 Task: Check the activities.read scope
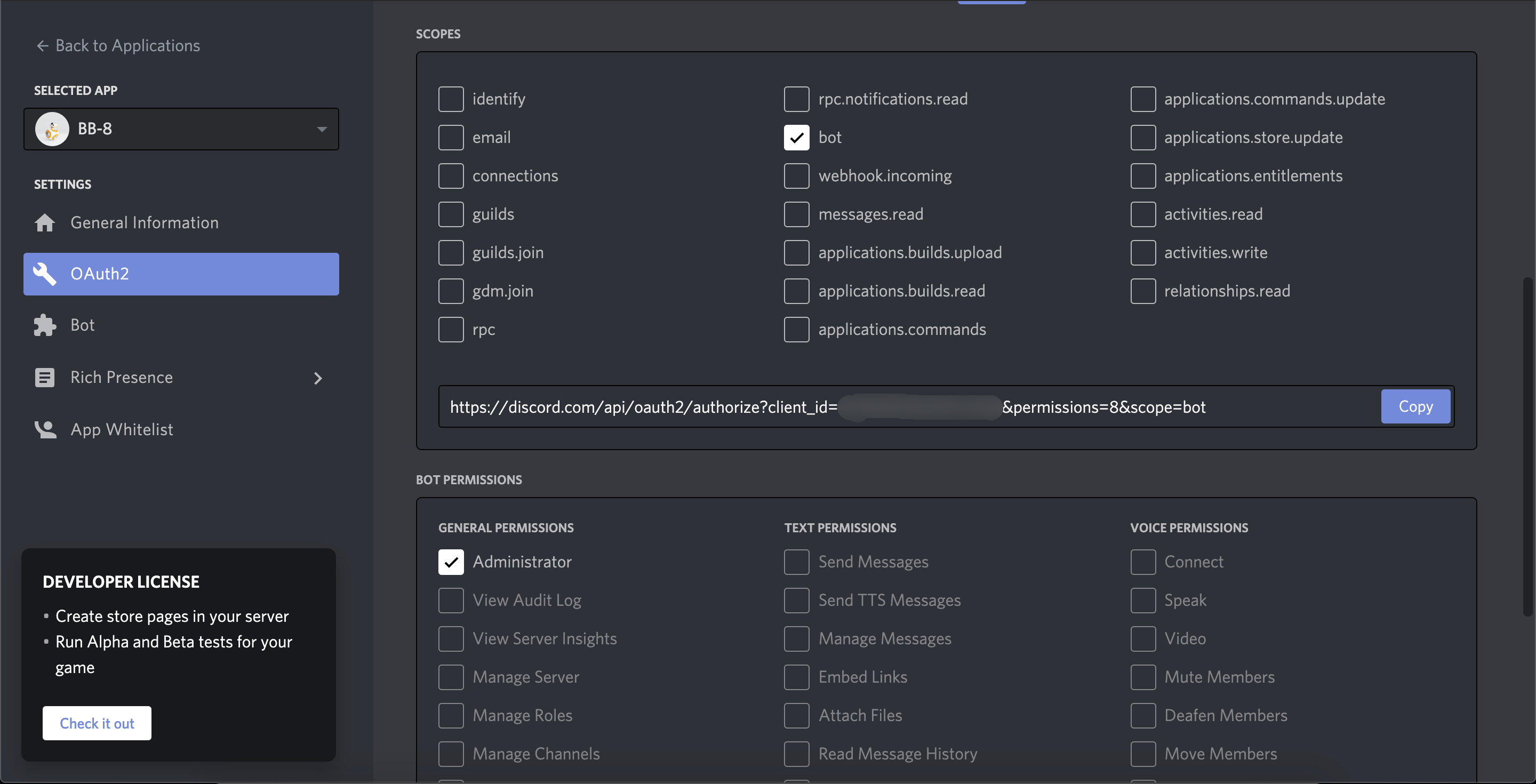tap(1143, 214)
